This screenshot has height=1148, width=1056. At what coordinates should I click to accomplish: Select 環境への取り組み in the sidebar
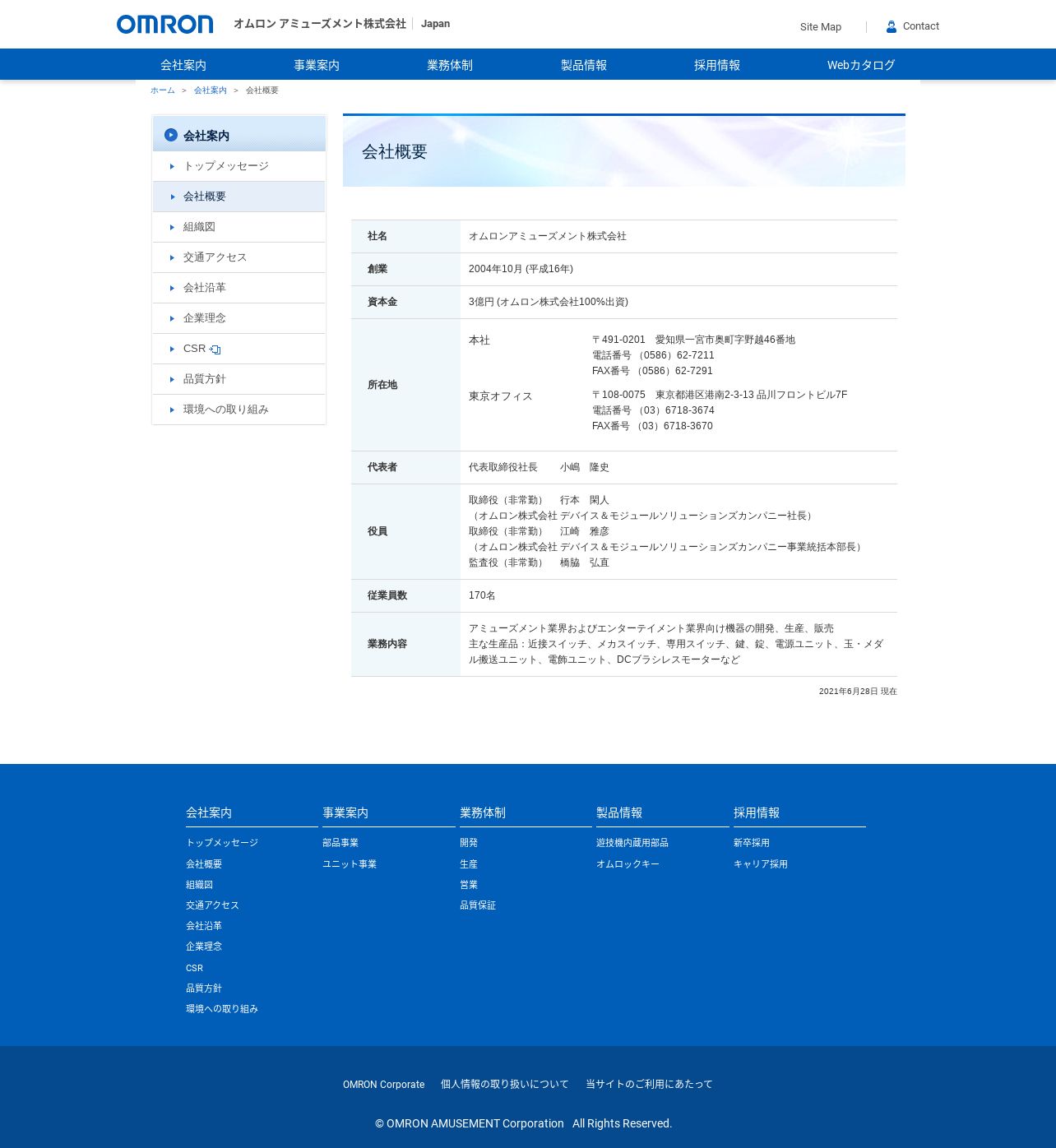(239, 410)
